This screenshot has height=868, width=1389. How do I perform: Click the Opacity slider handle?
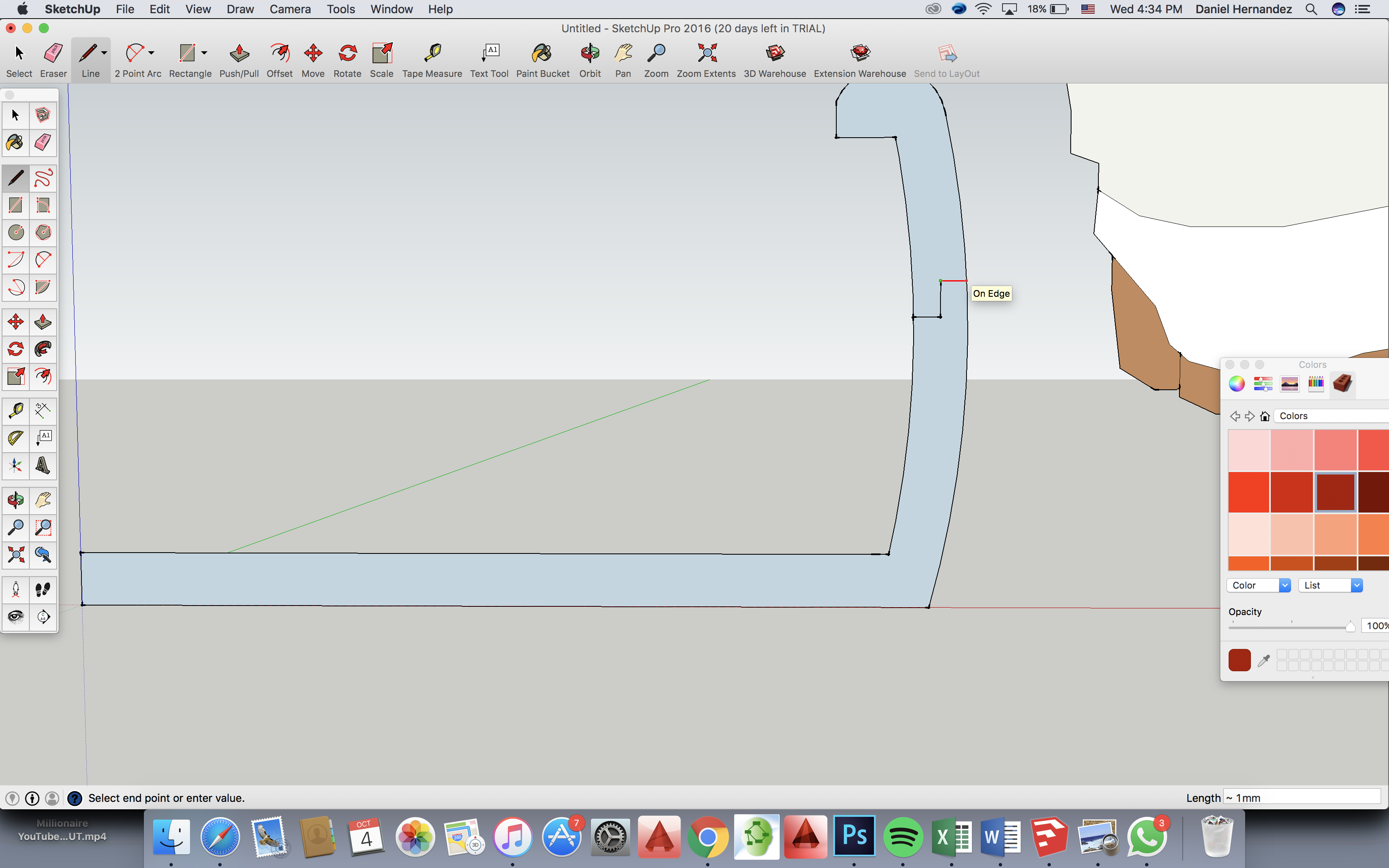[1350, 626]
